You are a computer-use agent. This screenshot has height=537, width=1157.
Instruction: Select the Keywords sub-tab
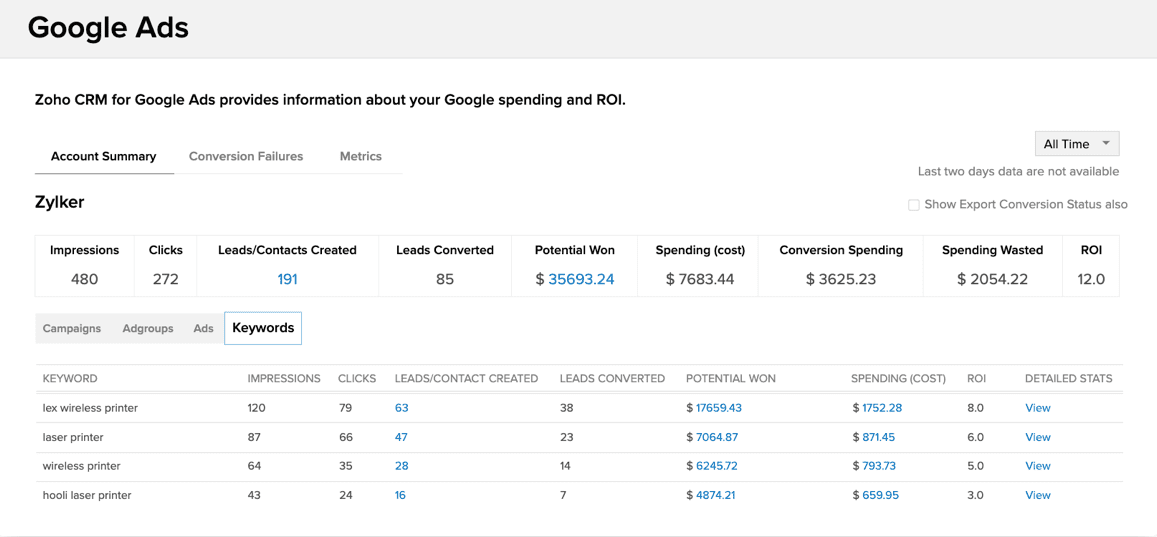[x=263, y=328]
